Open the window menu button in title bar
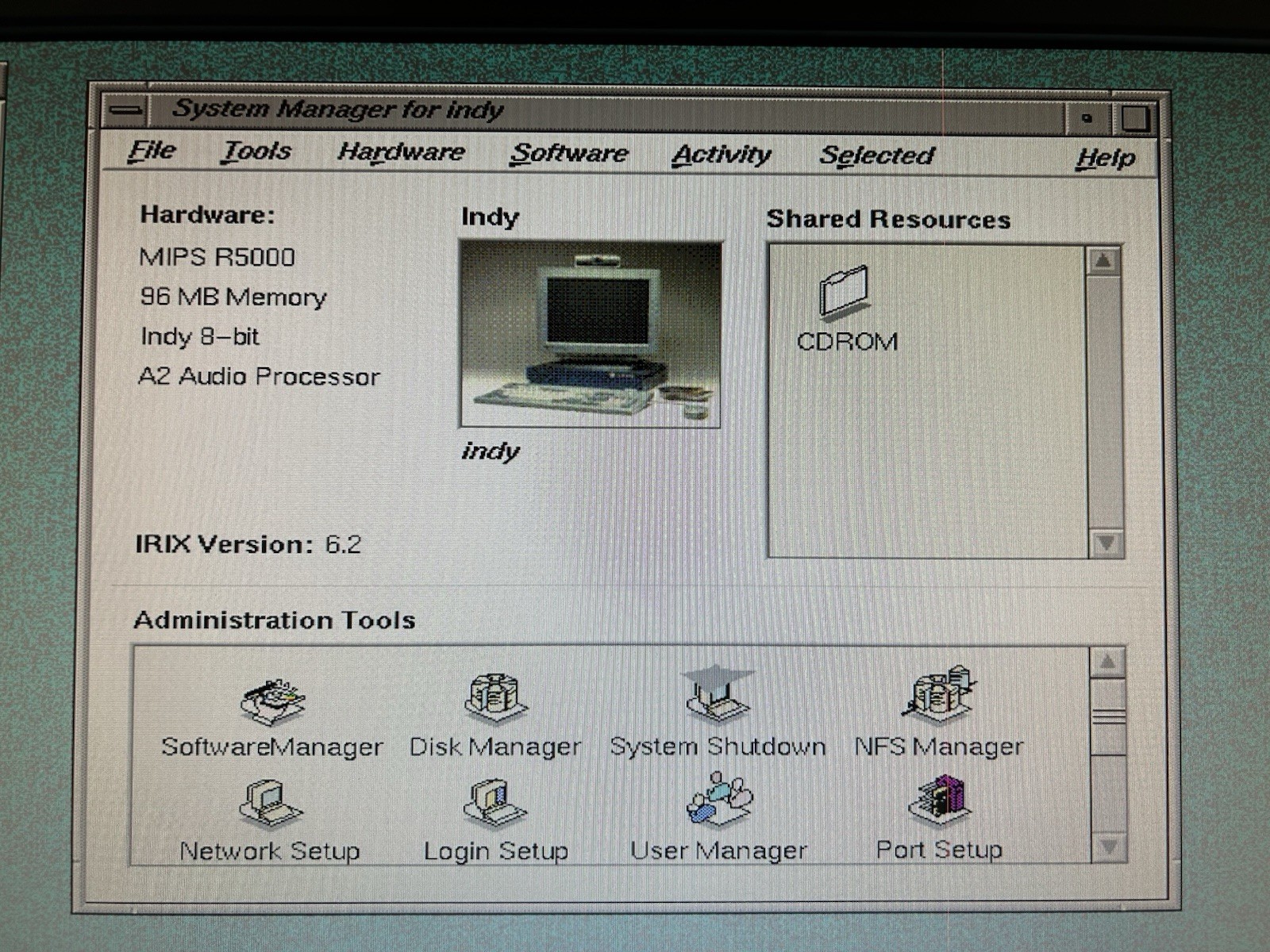Image resolution: width=1270 pixels, height=952 pixels. point(127,109)
